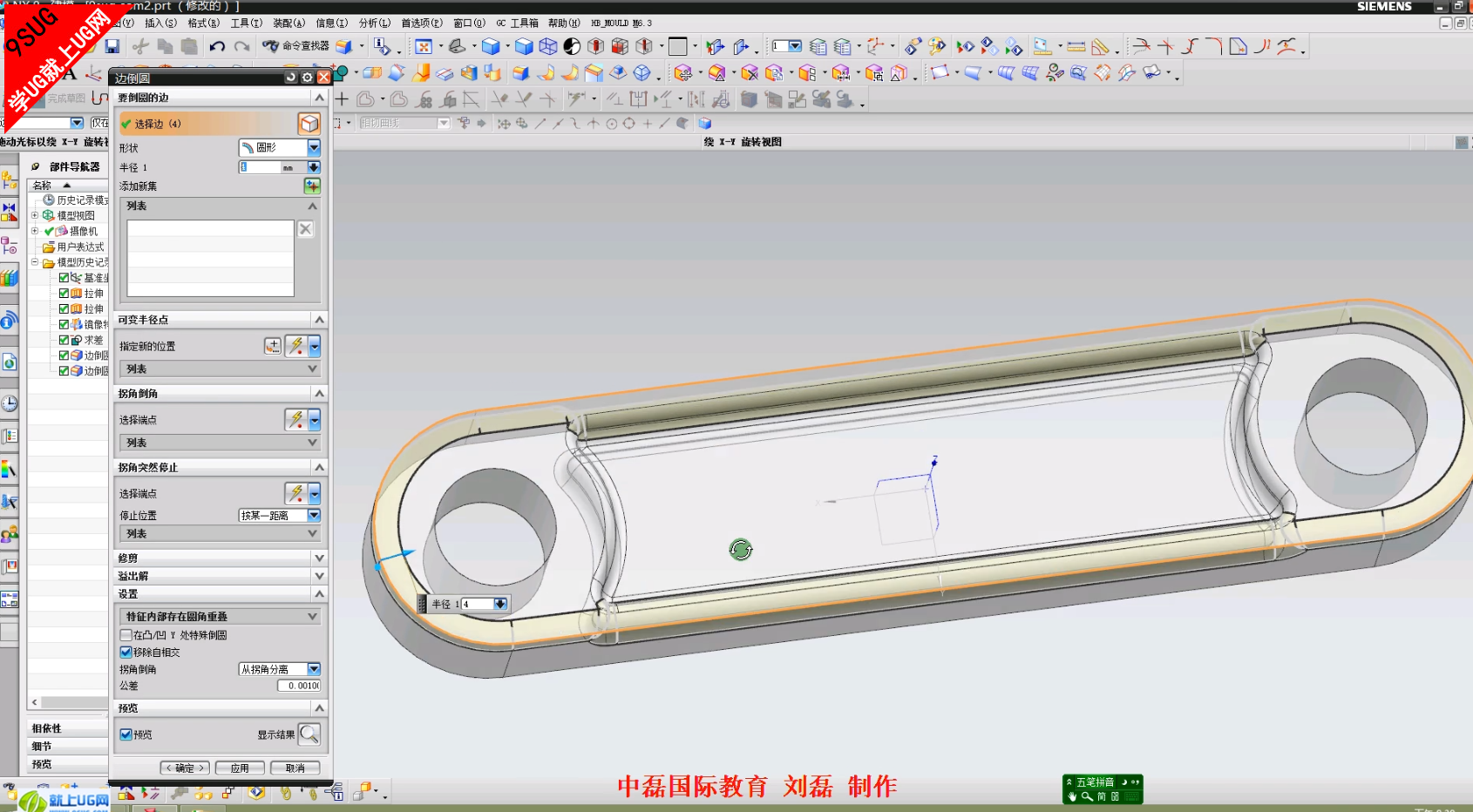Open the 分析(L) menu
The width and height of the screenshot is (1473, 812).
click(374, 23)
